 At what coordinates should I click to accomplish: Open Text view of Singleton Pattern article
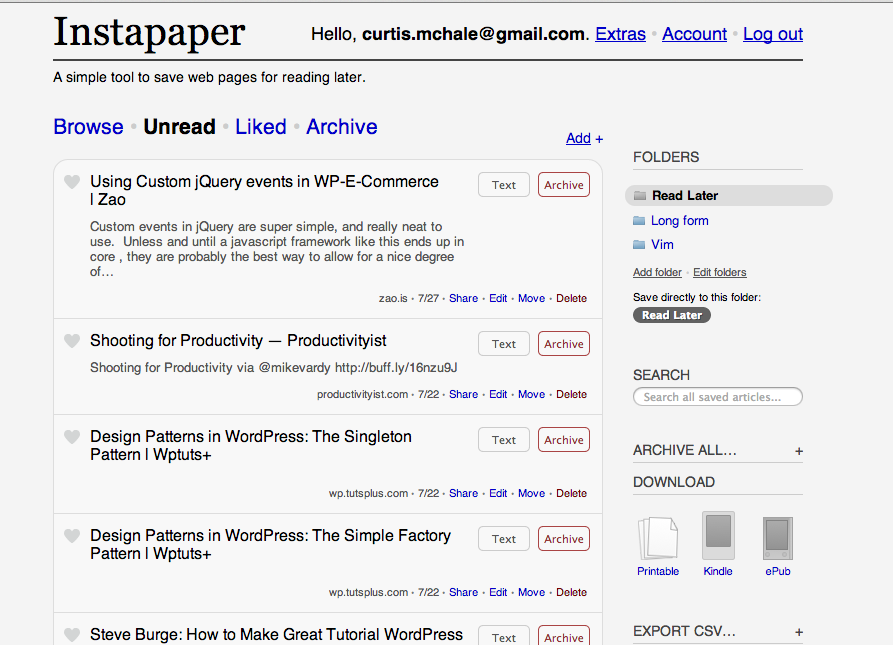(504, 440)
